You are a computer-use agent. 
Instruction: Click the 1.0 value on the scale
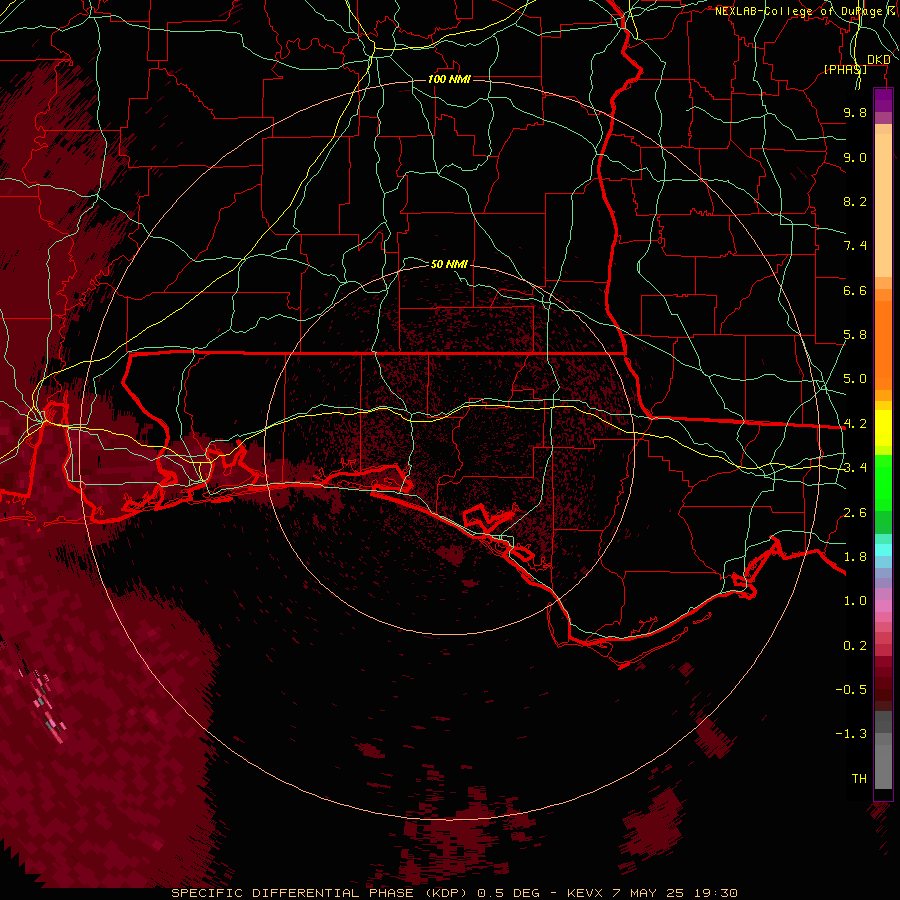tap(855, 601)
